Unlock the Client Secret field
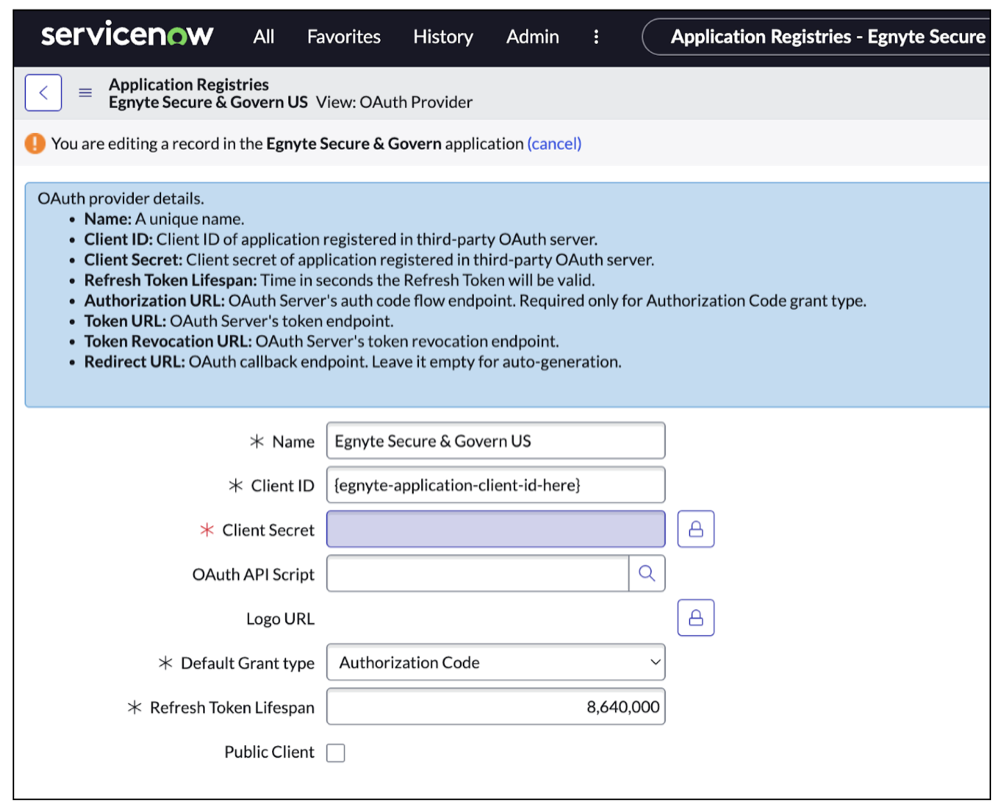 695,528
